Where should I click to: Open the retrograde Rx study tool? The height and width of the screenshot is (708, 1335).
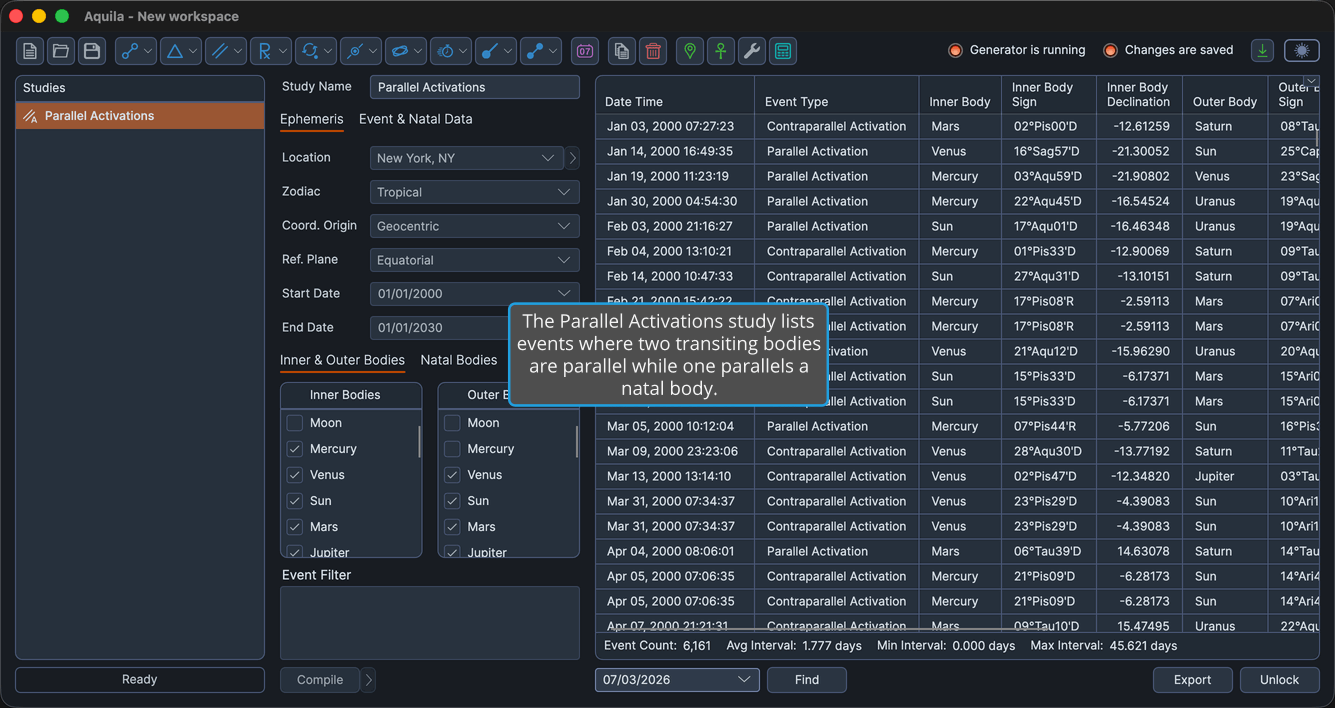pyautogui.click(x=270, y=50)
